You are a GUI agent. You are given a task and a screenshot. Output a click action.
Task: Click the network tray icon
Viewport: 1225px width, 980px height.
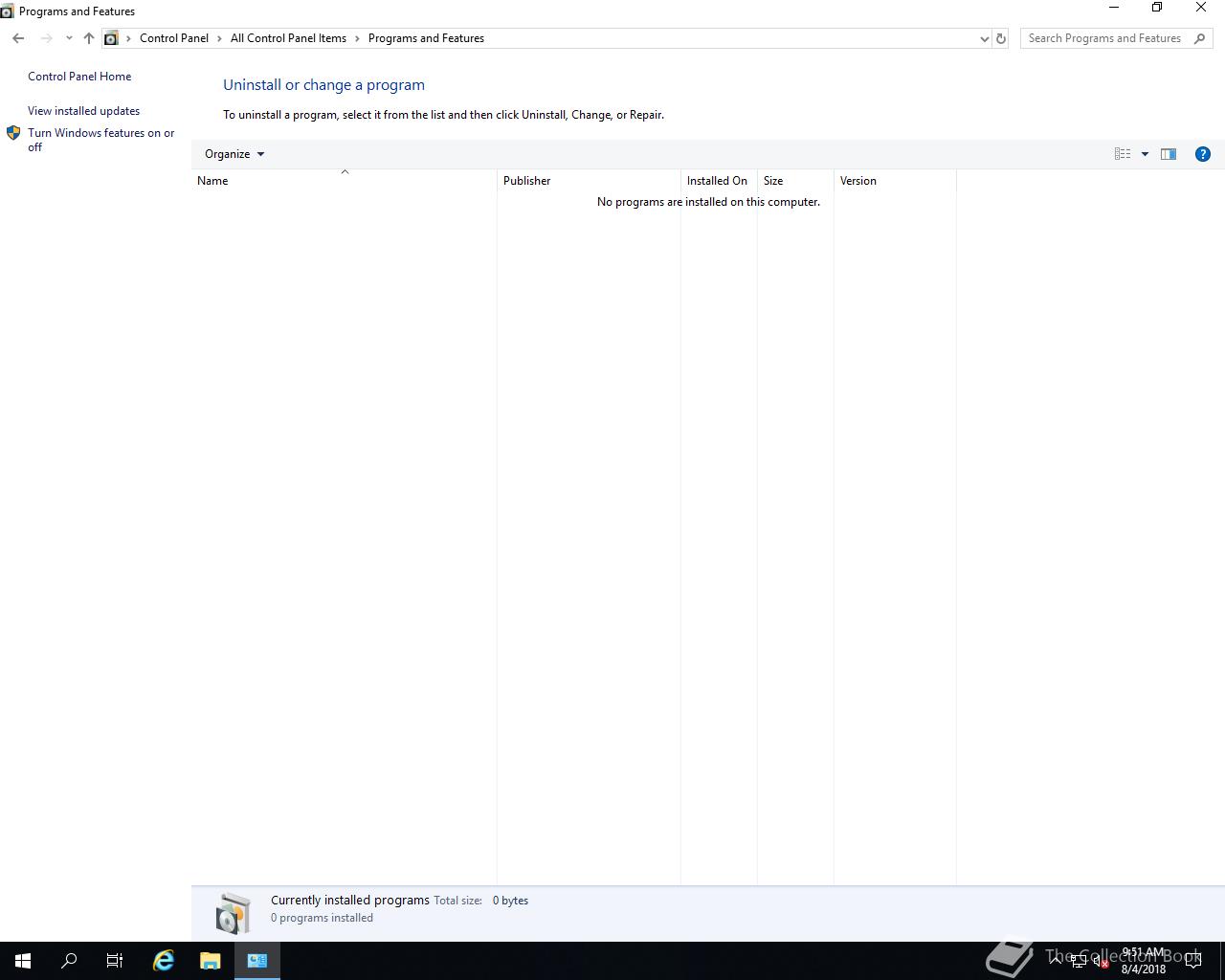point(1079,962)
